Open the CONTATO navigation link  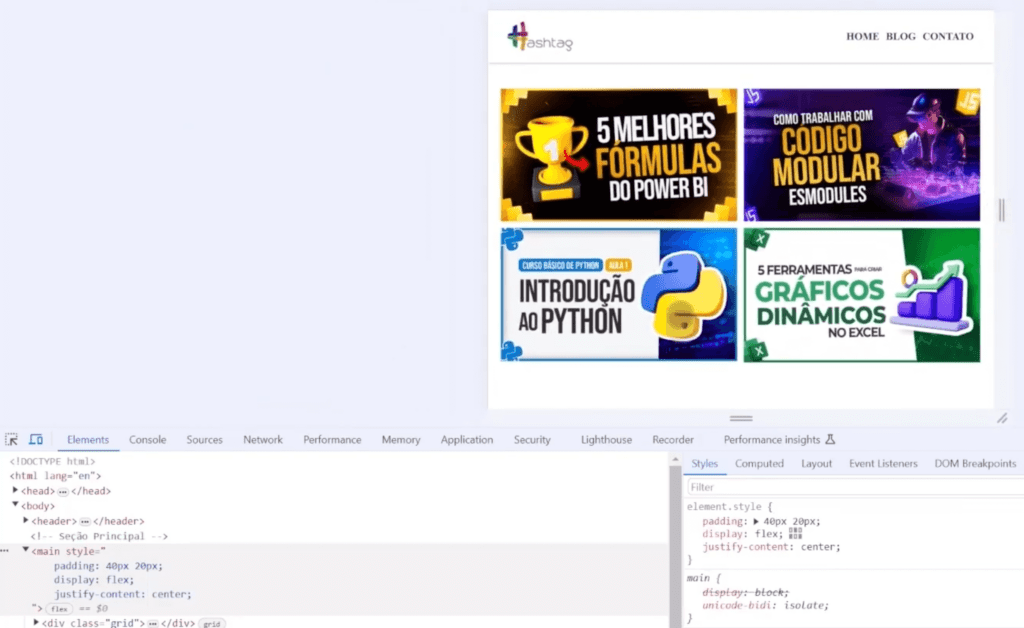(x=948, y=36)
